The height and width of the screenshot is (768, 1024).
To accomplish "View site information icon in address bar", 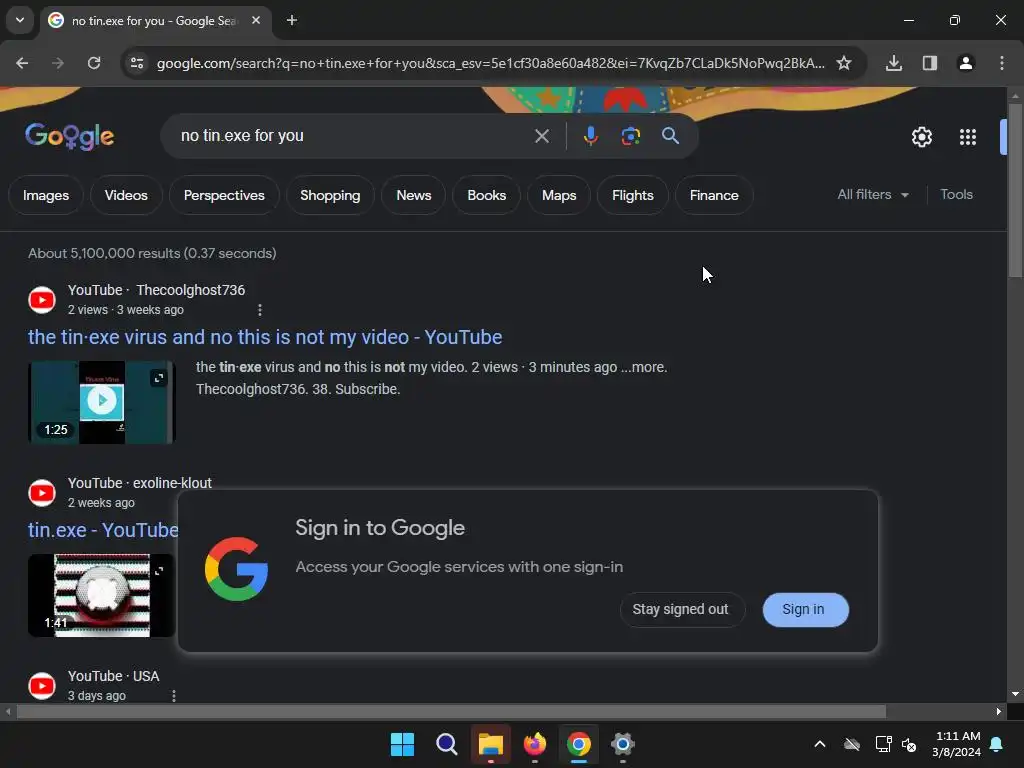I will coord(137,63).
